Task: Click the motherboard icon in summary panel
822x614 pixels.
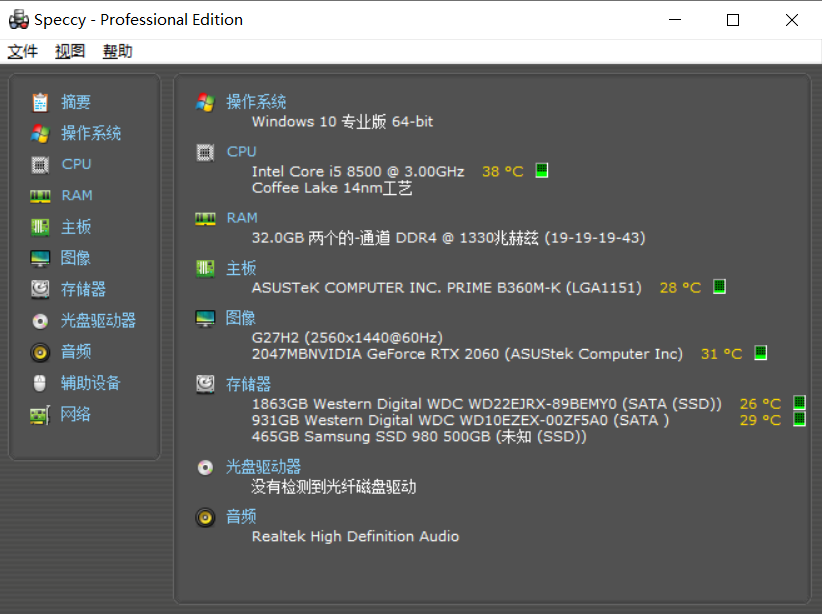Action: 205,268
